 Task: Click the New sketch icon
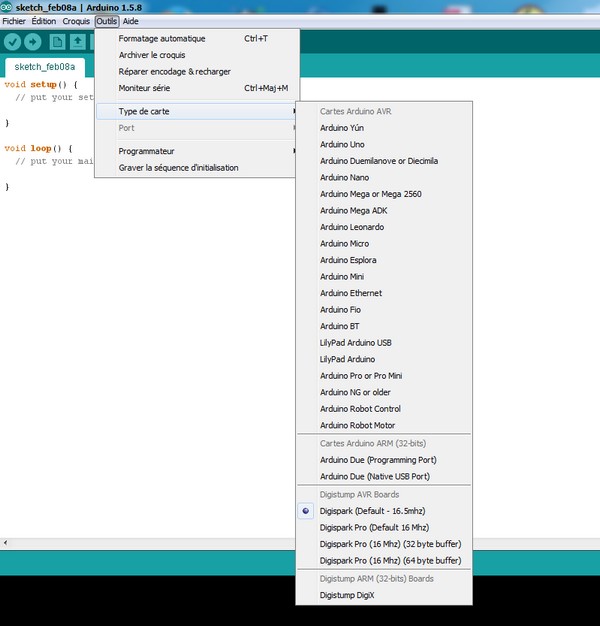point(57,42)
